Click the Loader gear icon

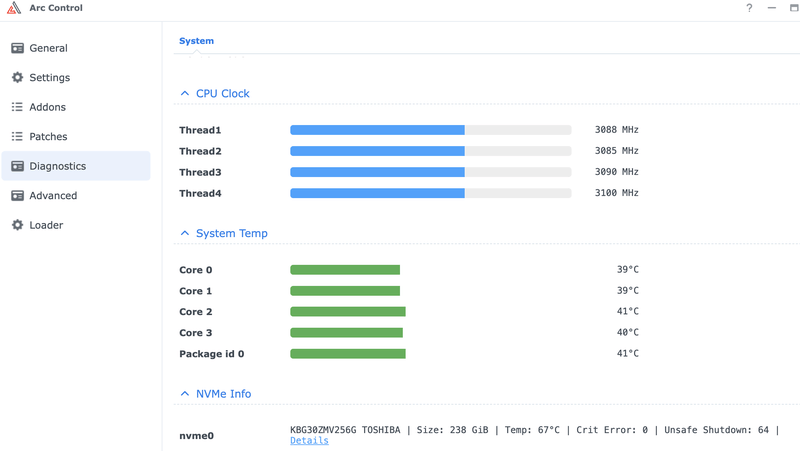pos(17,225)
